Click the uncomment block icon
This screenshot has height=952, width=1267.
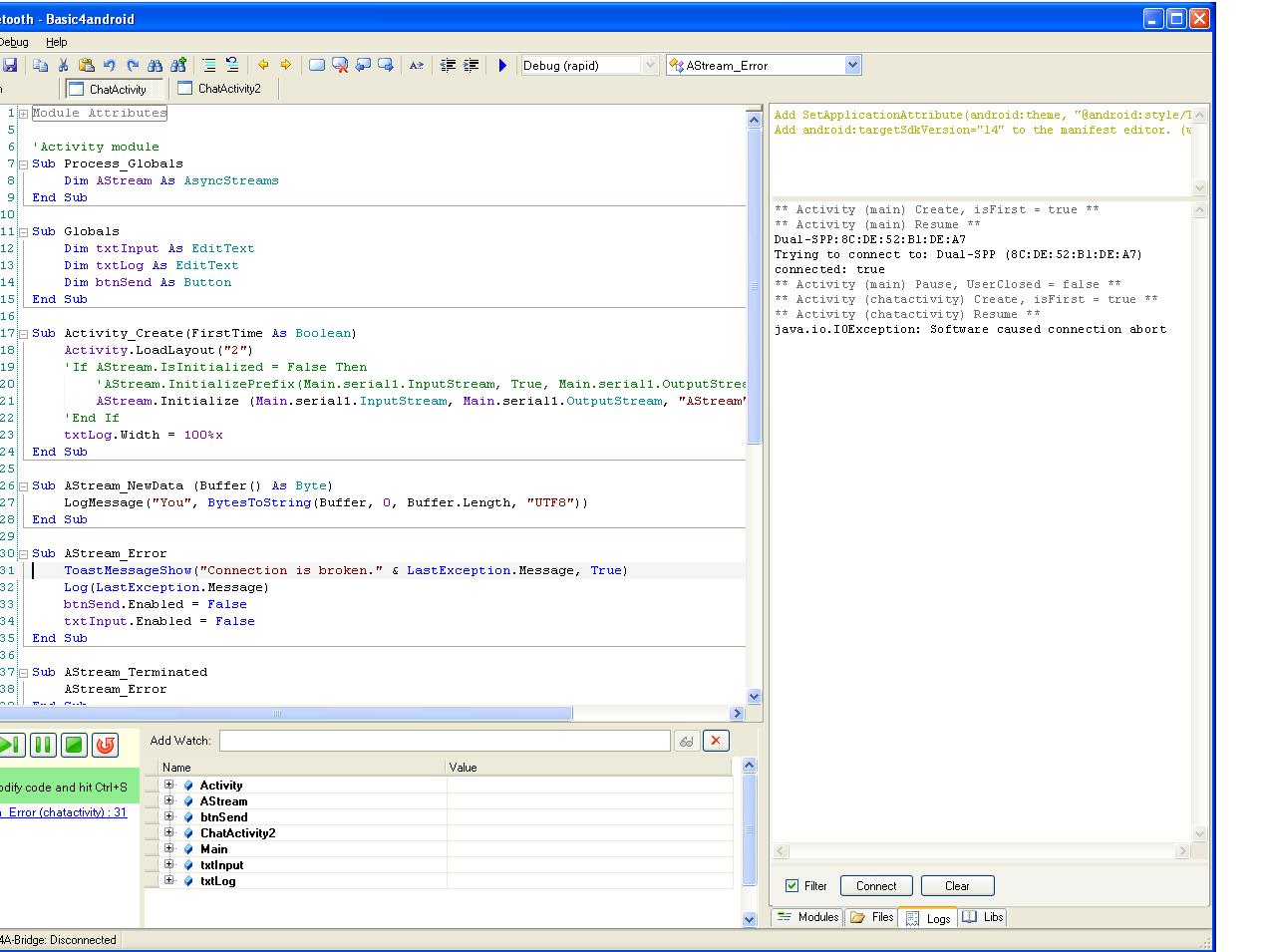tap(472, 65)
